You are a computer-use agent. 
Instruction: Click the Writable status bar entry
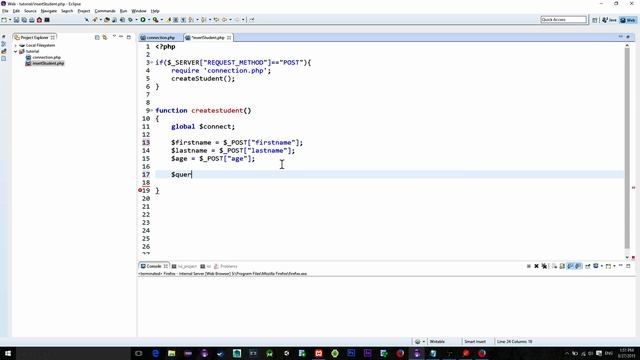click(x=437, y=341)
